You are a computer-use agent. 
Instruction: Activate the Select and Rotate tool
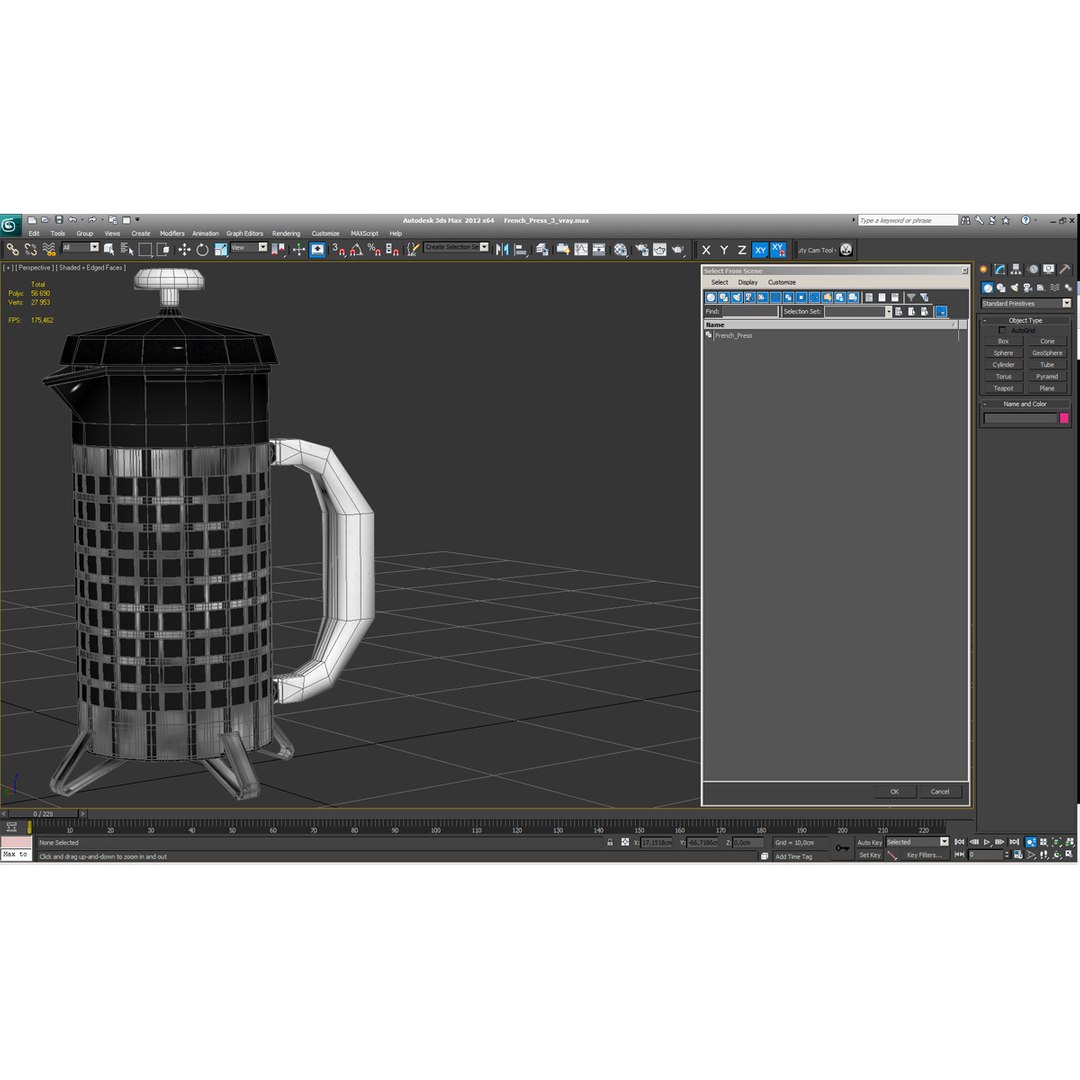[x=202, y=249]
